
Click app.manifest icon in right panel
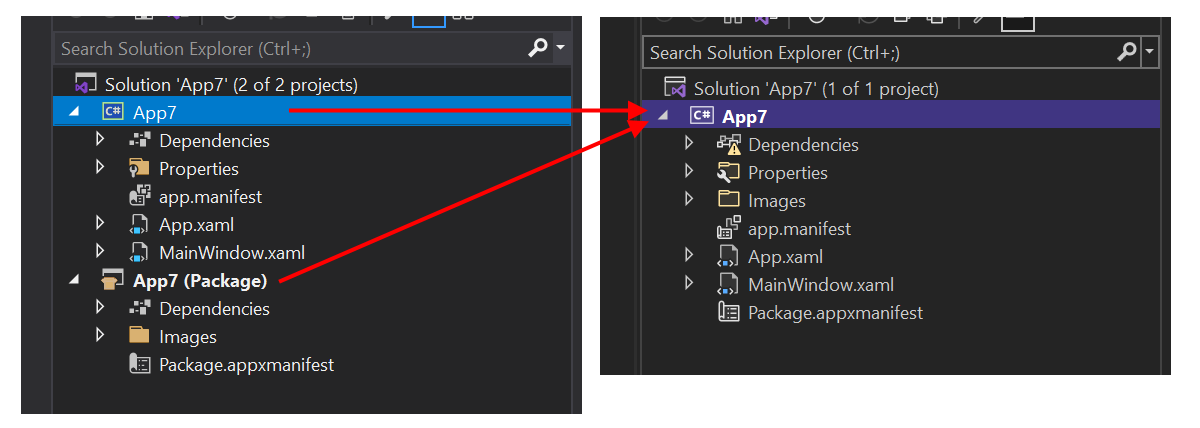click(728, 228)
